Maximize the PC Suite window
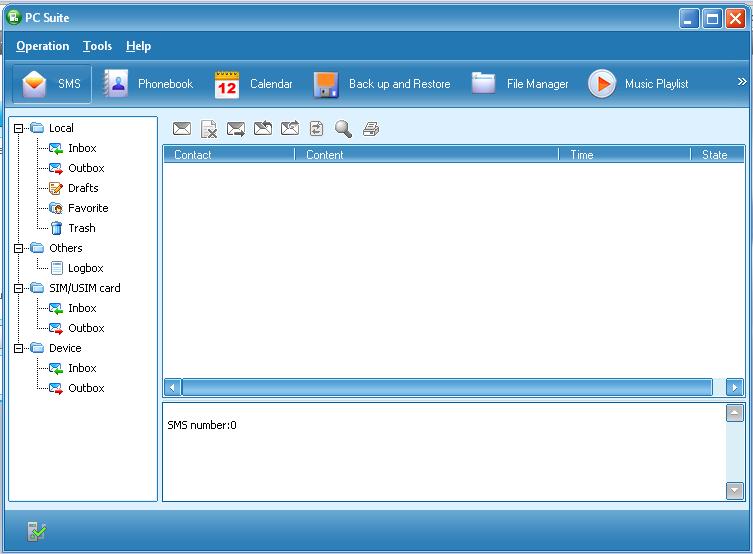Screen dimensions: 753x554 tap(712, 19)
